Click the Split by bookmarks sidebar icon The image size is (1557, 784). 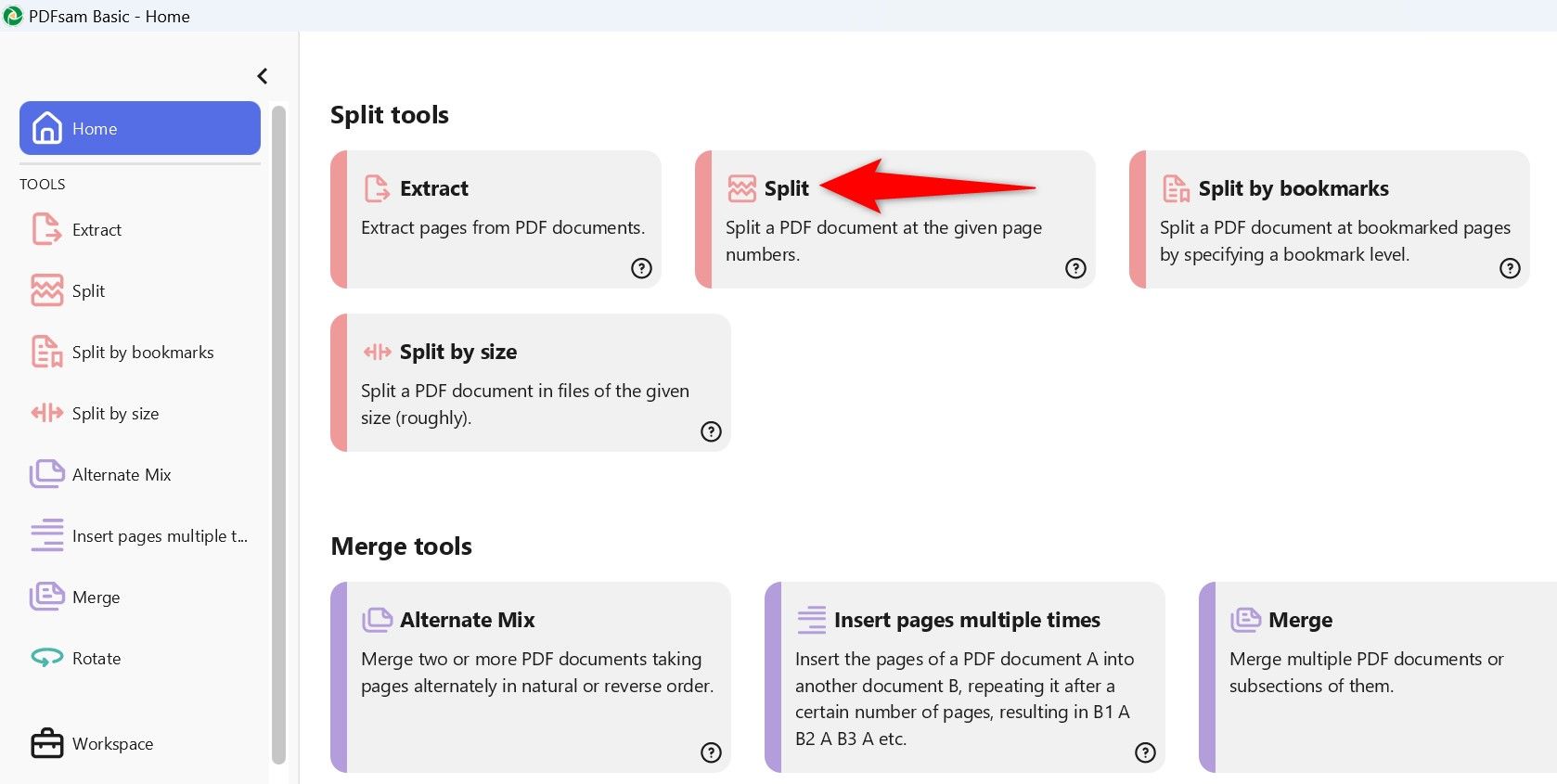[46, 352]
